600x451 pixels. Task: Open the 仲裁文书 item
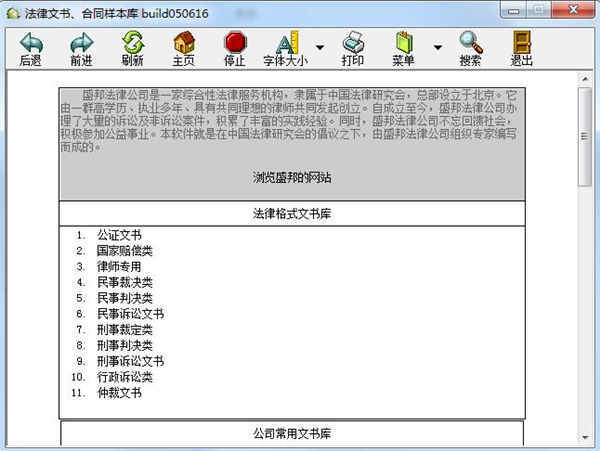[x=119, y=393]
